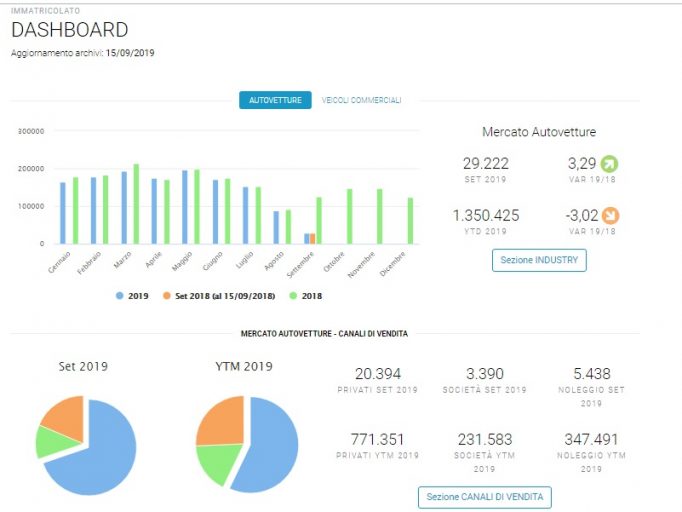This screenshot has height=512, width=682.
Task: Click the green upward arrow variation icon
Action: 609,164
